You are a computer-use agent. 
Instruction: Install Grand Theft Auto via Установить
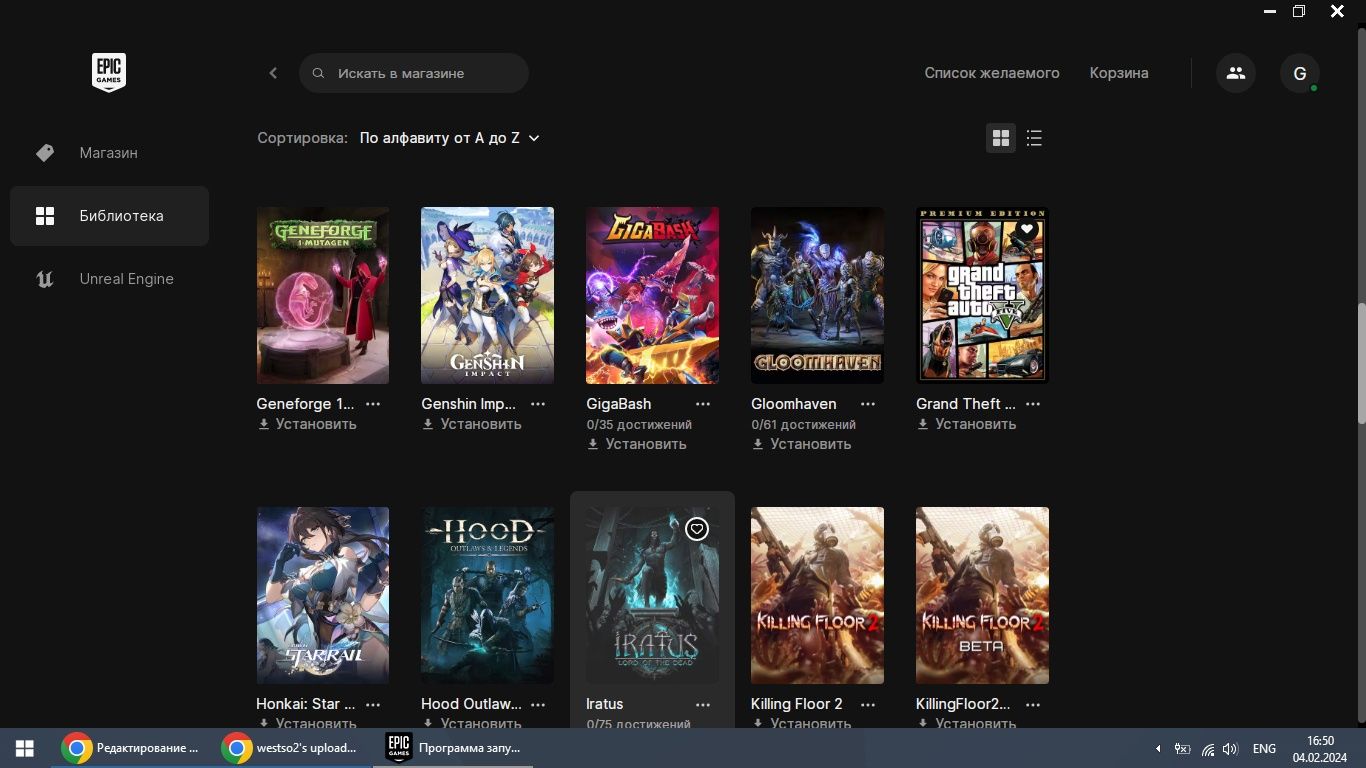(967, 424)
